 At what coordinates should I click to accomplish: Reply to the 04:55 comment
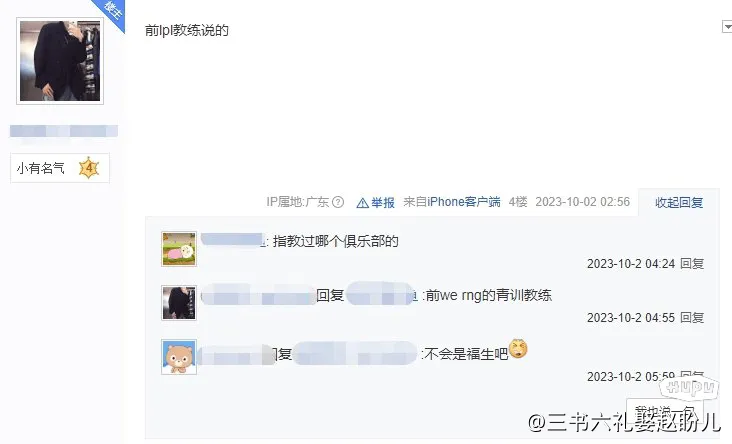click(692, 318)
